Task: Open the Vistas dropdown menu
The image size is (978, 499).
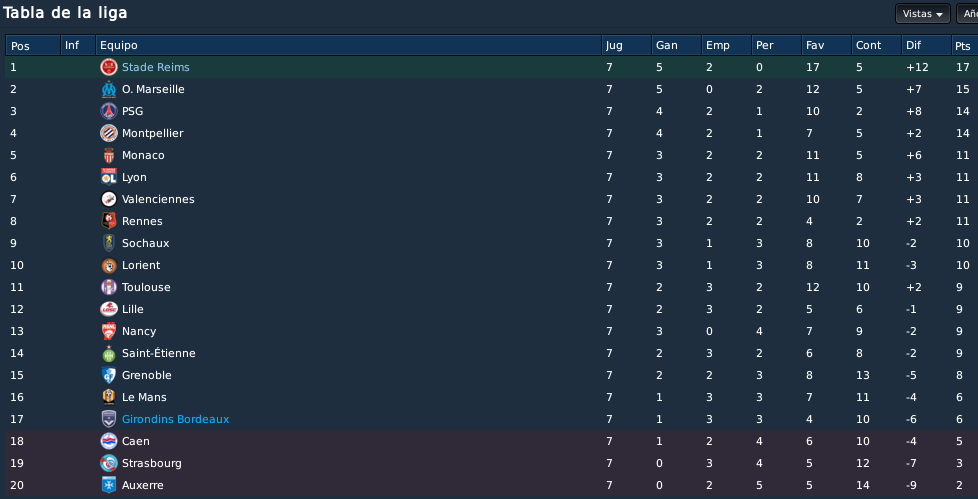Action: click(x=922, y=14)
